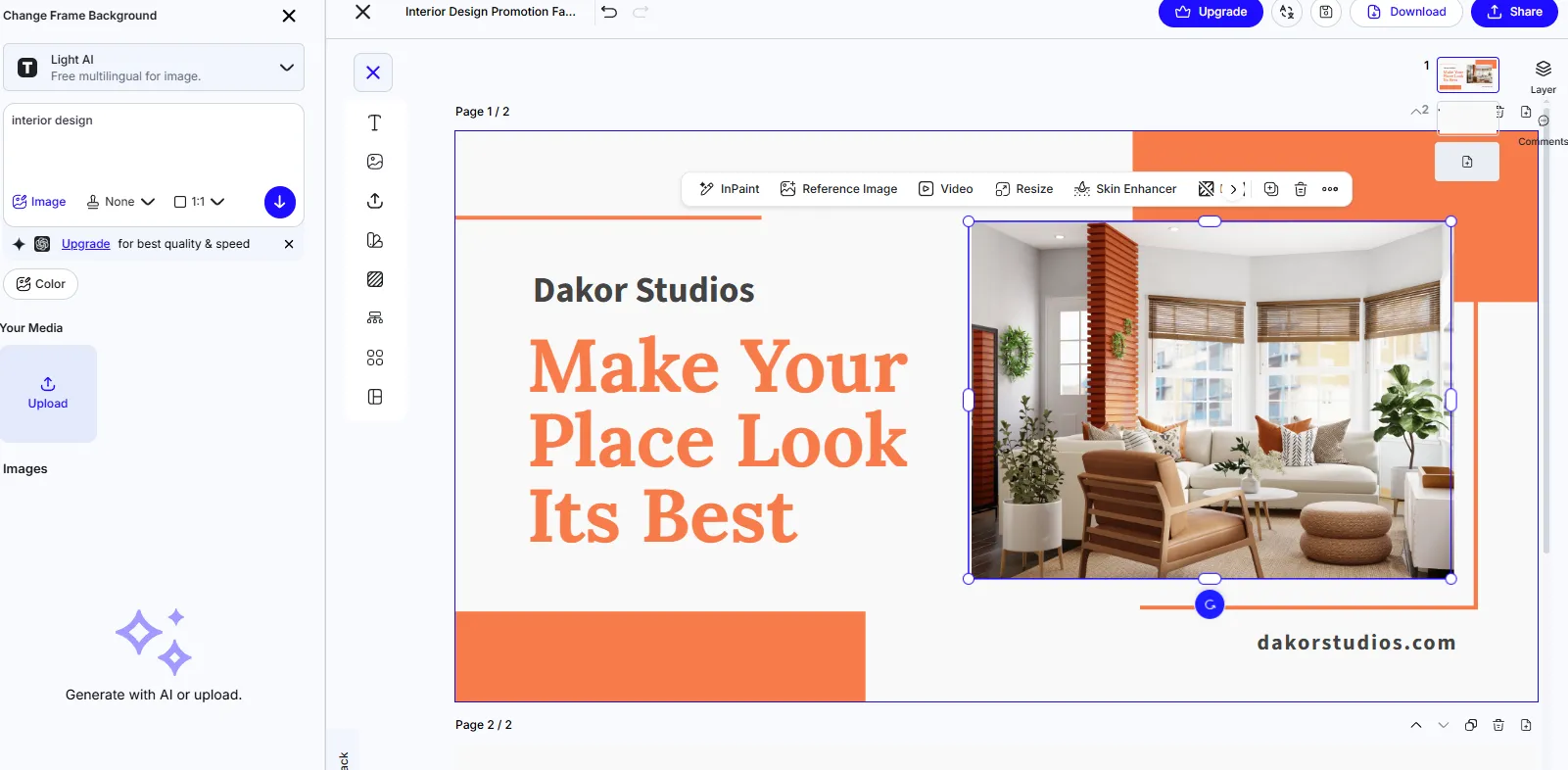Click the save icon in top bar
The image size is (1568, 770).
(1325, 13)
